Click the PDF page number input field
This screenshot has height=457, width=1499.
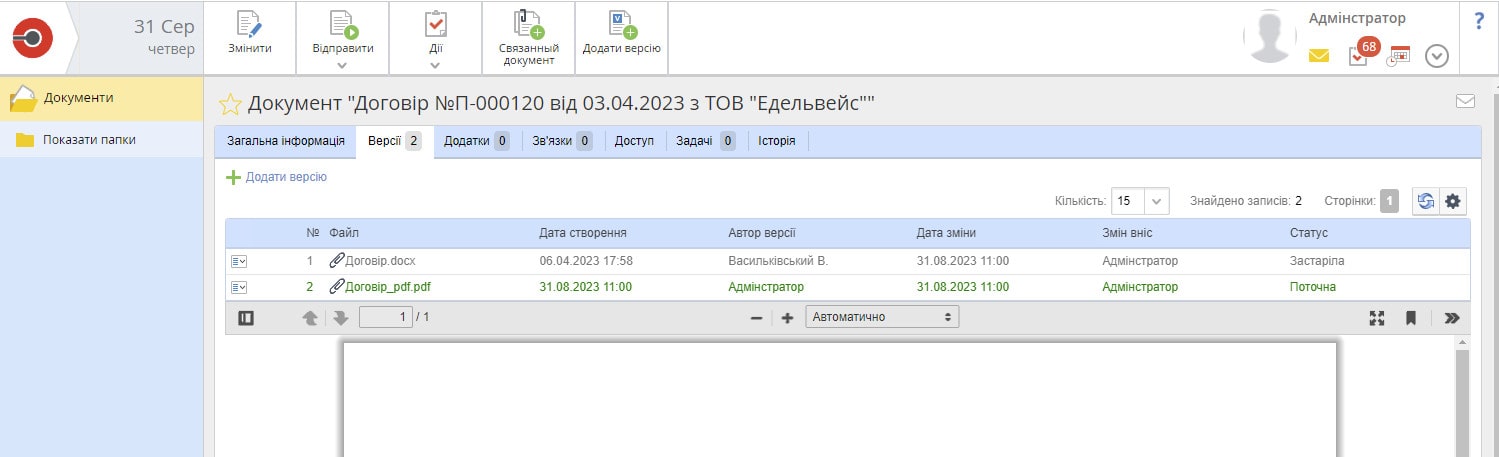click(385, 317)
